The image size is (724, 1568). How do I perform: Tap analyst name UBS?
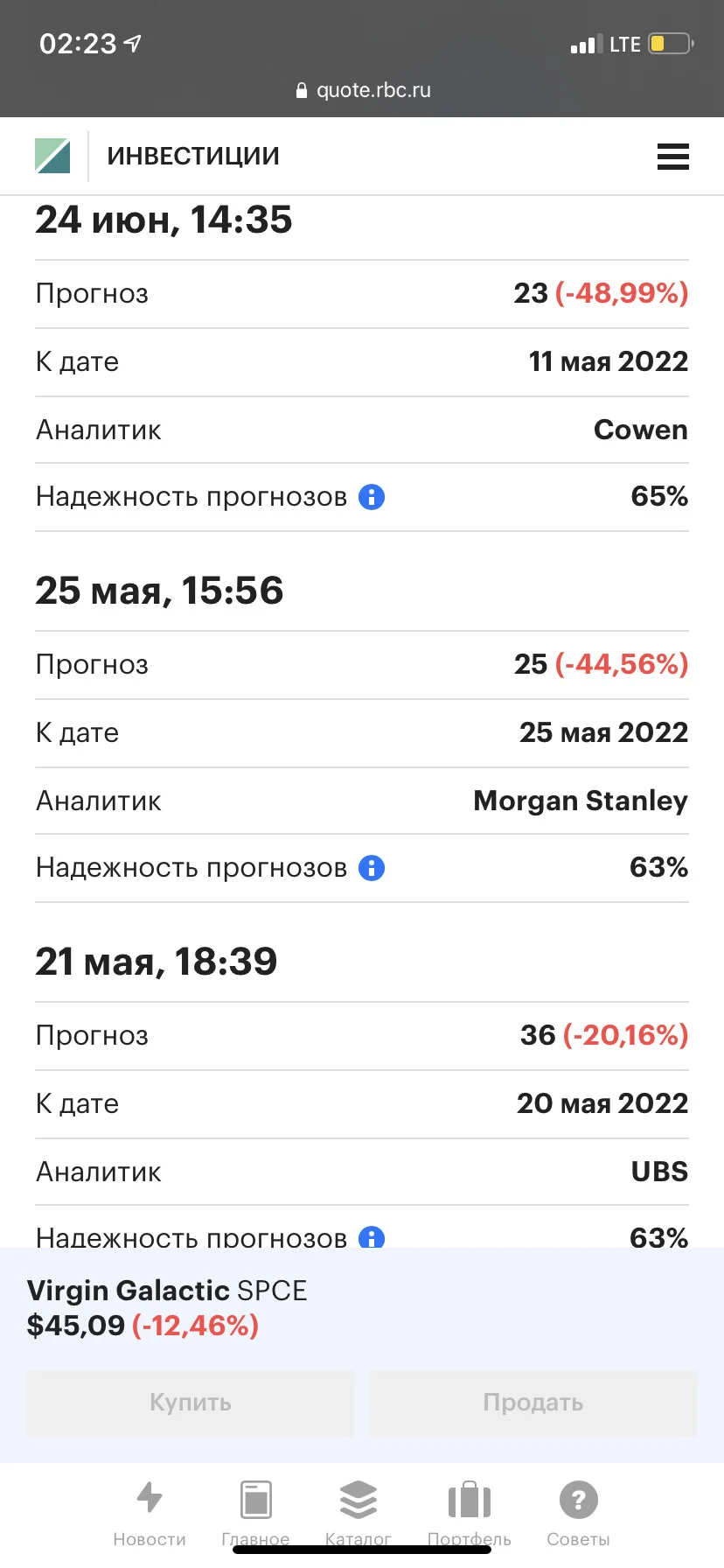click(660, 1172)
